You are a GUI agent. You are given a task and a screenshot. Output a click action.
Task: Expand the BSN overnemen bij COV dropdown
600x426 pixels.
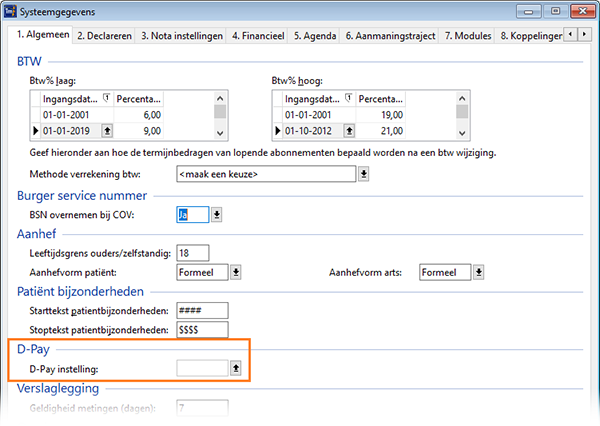217,214
